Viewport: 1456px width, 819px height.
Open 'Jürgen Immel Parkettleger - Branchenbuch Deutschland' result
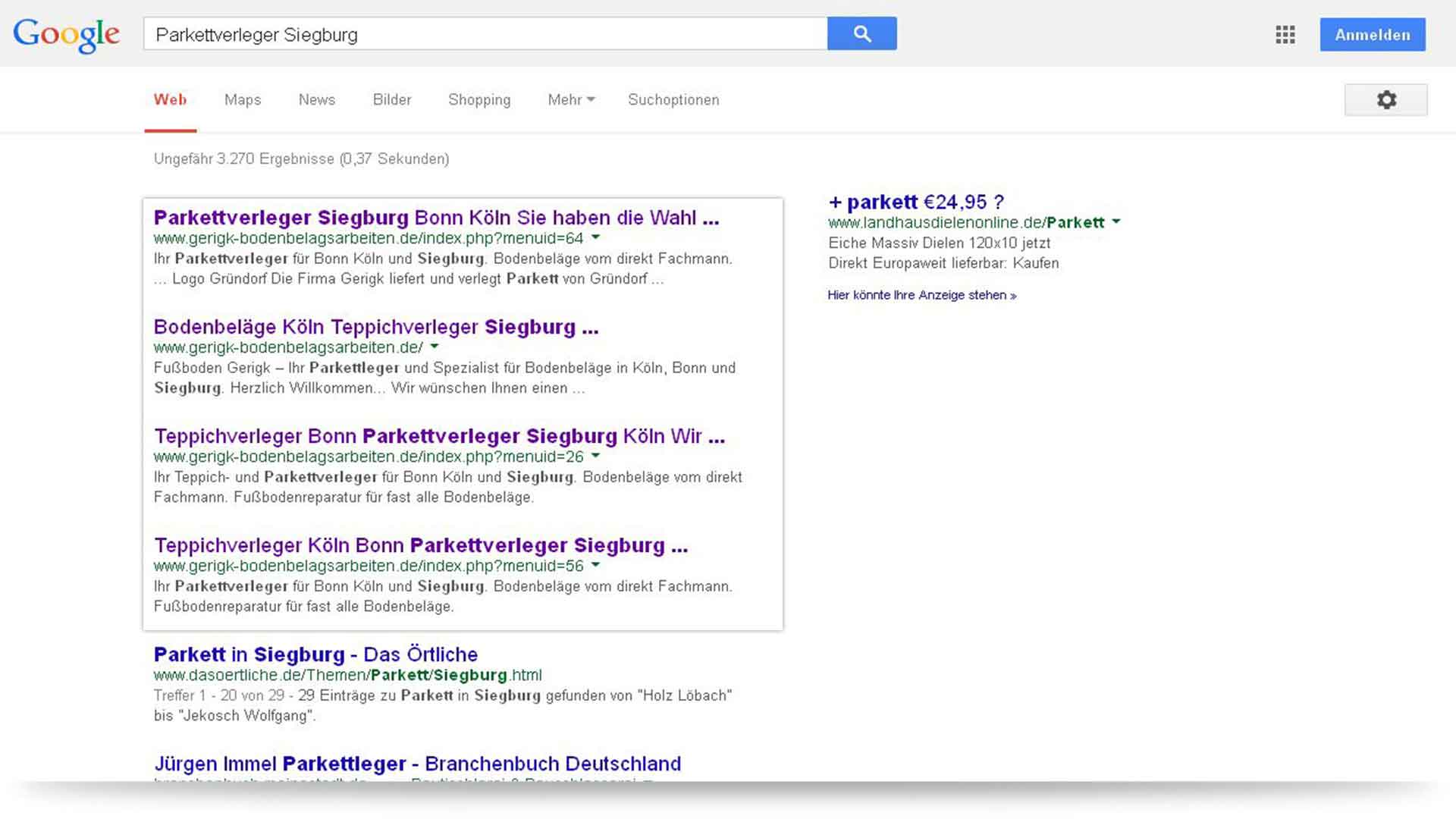click(x=418, y=764)
